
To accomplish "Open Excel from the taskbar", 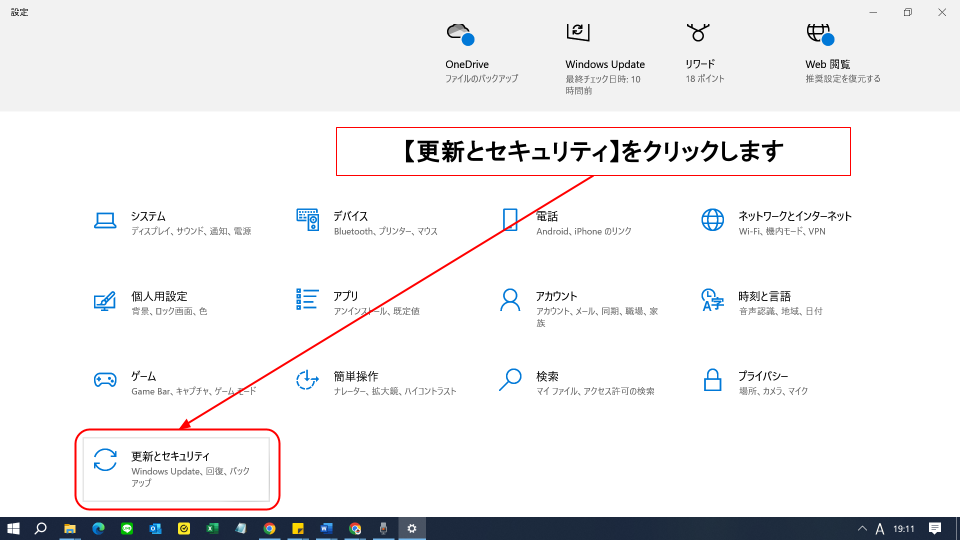I will [212, 528].
